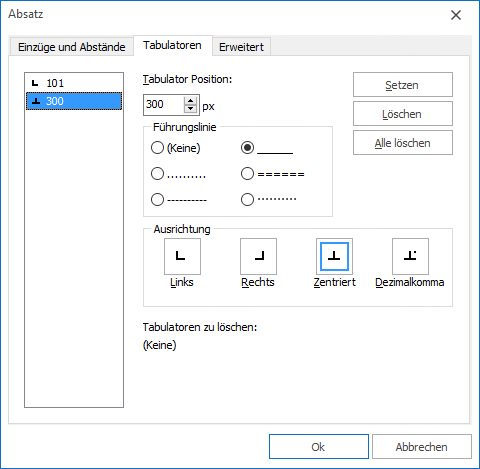The image size is (480, 469).
Task: Select the lower dotted leader line option
Action: point(157,174)
